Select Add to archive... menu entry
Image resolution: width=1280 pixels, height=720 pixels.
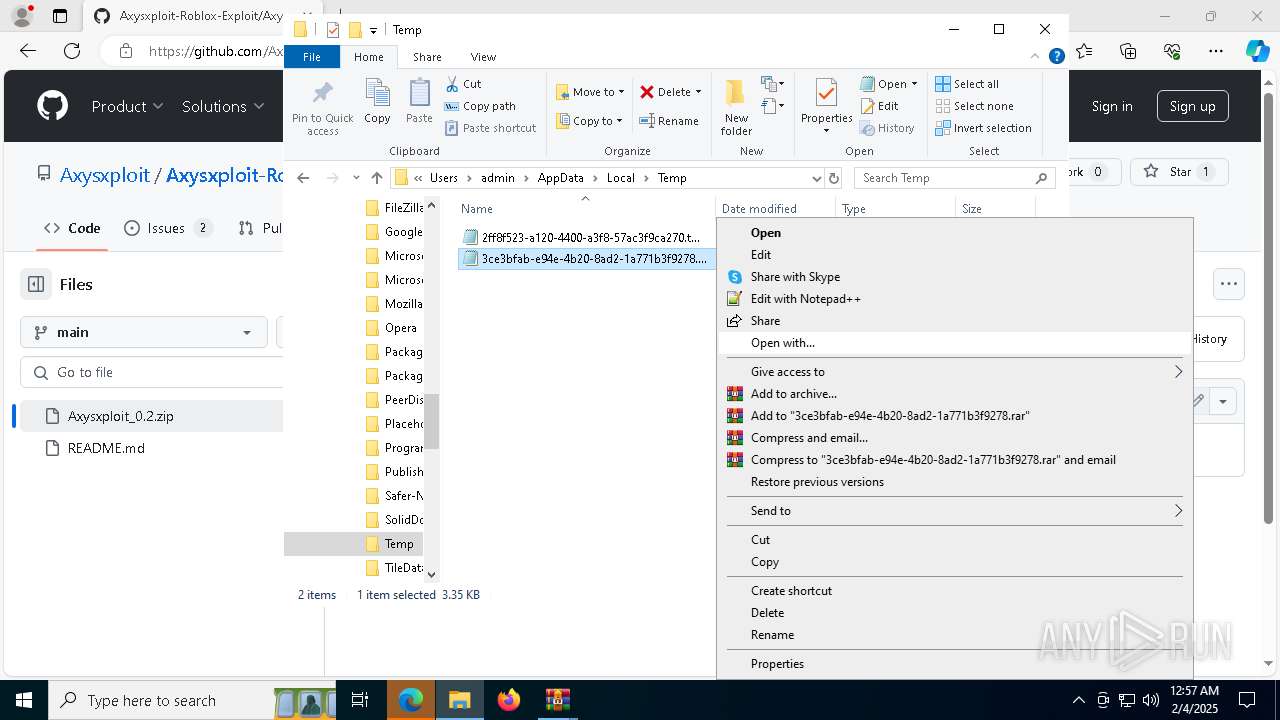(x=955, y=394)
